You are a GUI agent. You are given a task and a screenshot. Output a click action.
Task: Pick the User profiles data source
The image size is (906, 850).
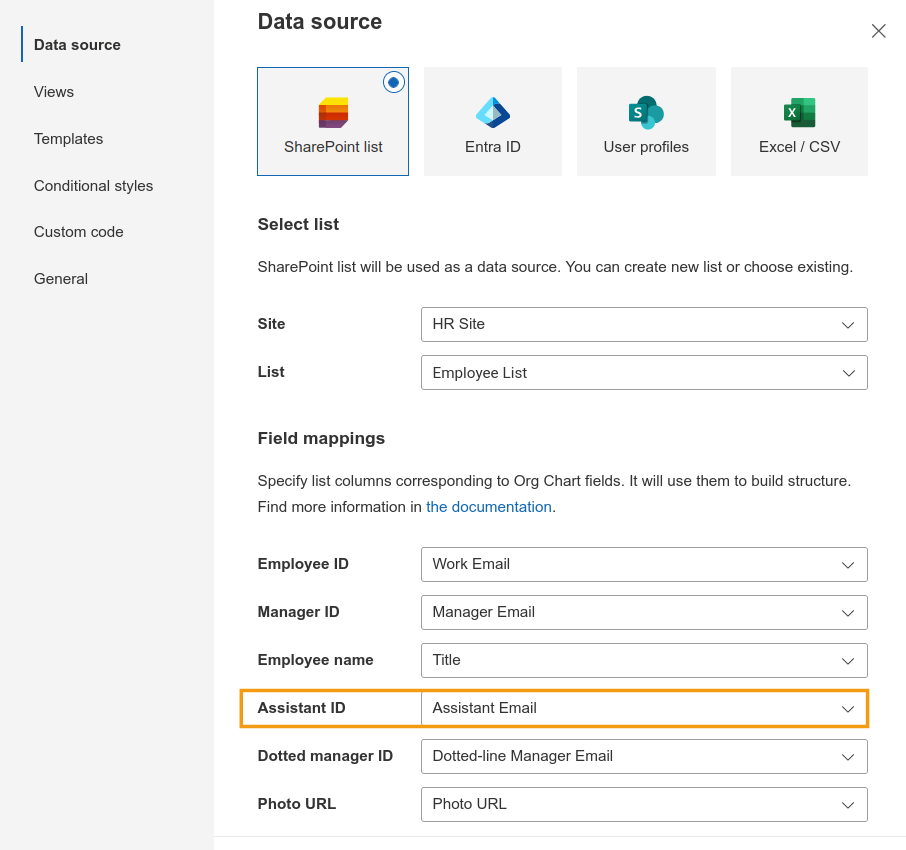pyautogui.click(x=646, y=121)
